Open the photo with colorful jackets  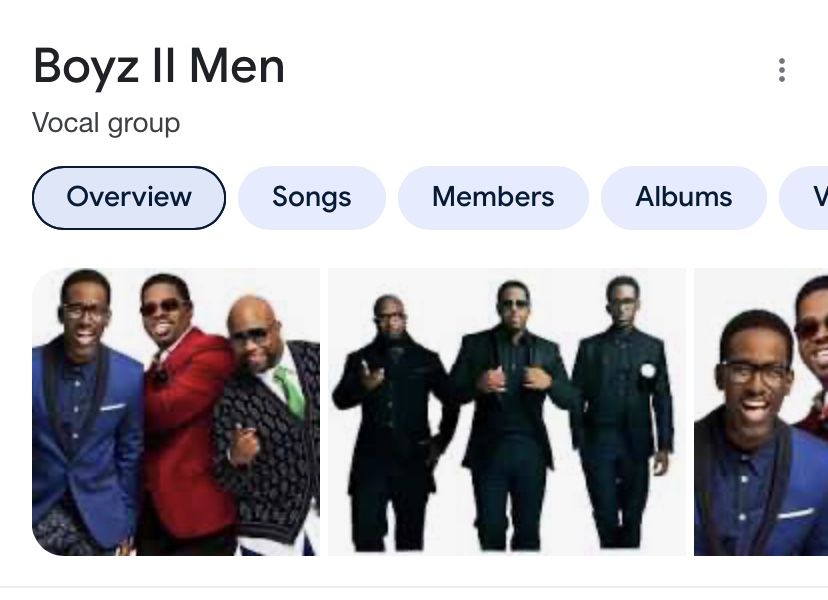(176, 412)
